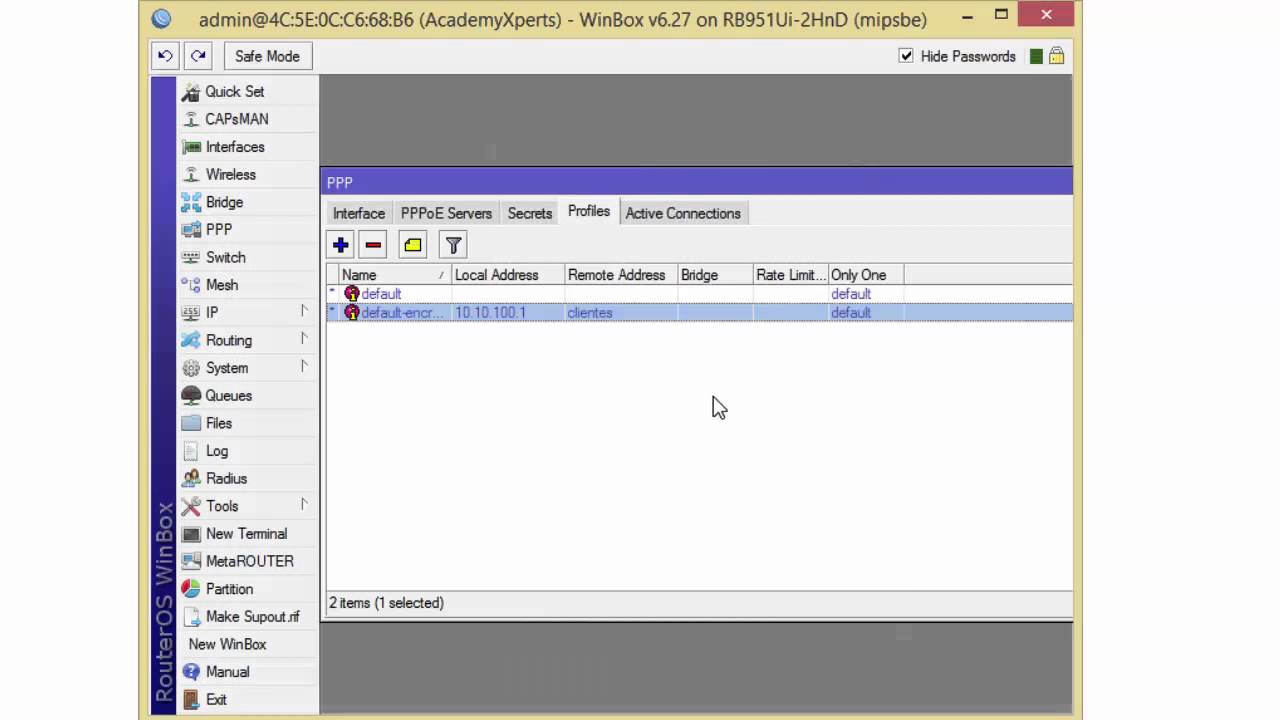The height and width of the screenshot is (720, 1280).
Task: Expand the IP submenu
Action: pos(246,312)
